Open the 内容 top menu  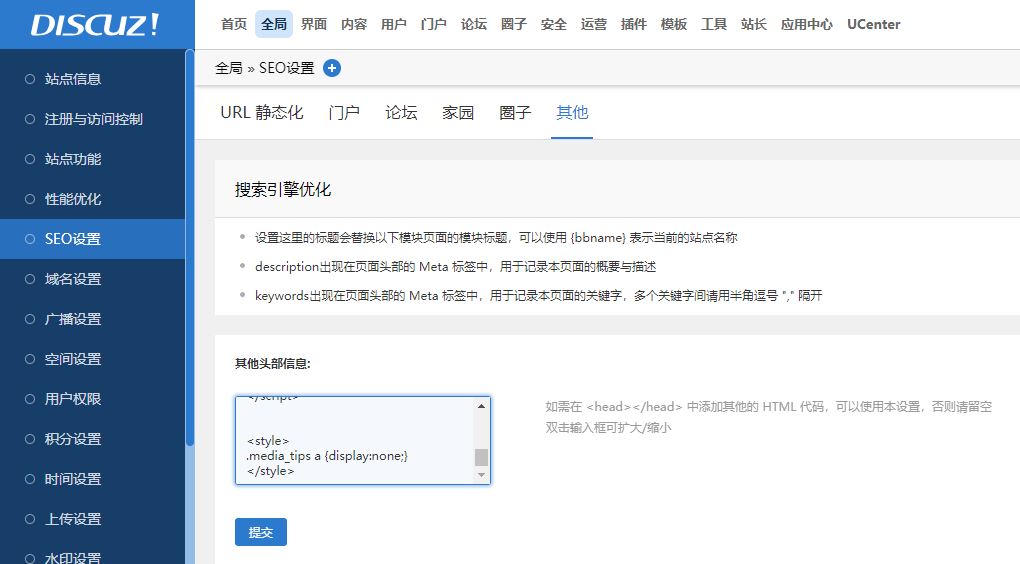(354, 24)
